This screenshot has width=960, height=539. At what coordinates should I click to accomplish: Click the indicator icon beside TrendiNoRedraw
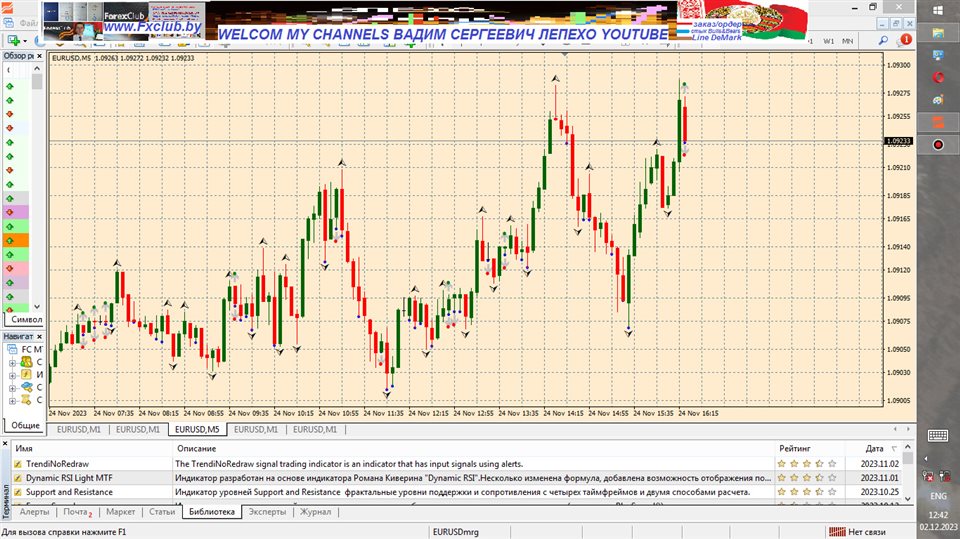[x=18, y=464]
